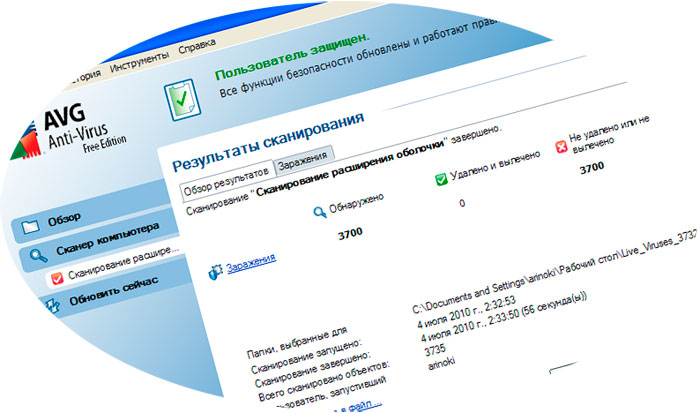Click the update icon beside Обновить сейчас
Image resolution: width=700 pixels, height=413 pixels.
click(54, 306)
